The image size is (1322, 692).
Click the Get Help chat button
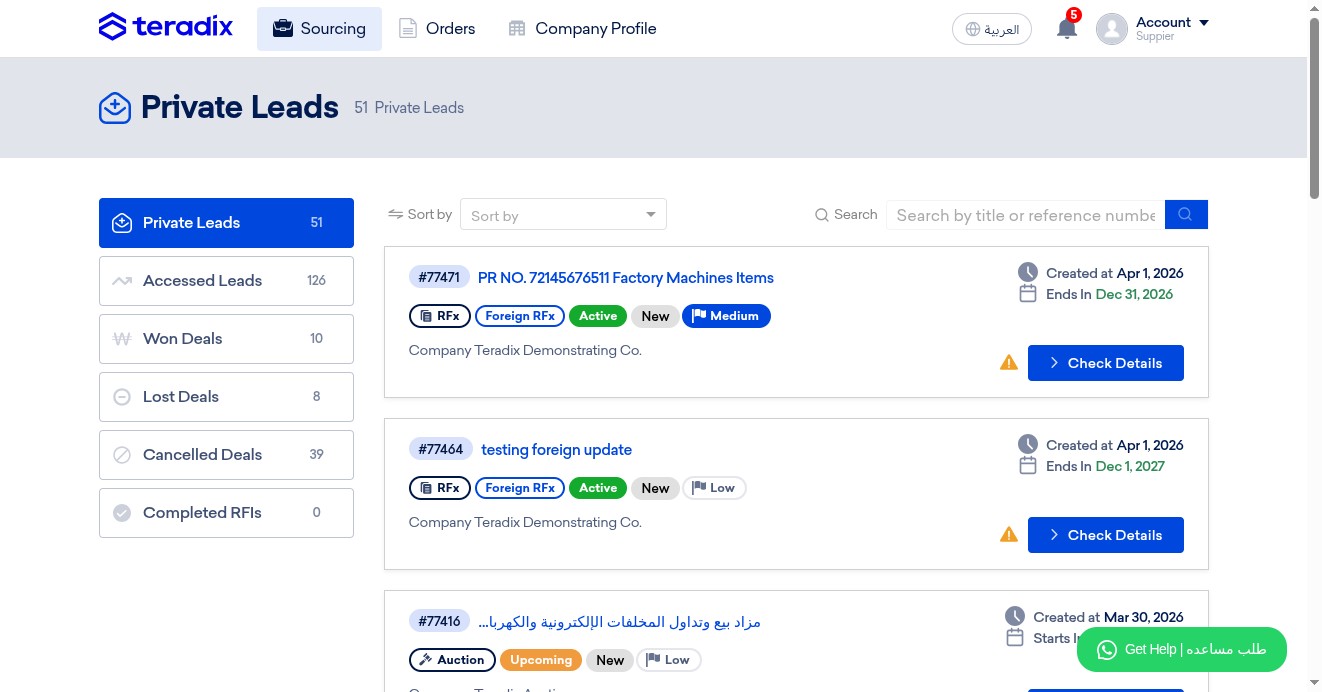tap(1181, 650)
